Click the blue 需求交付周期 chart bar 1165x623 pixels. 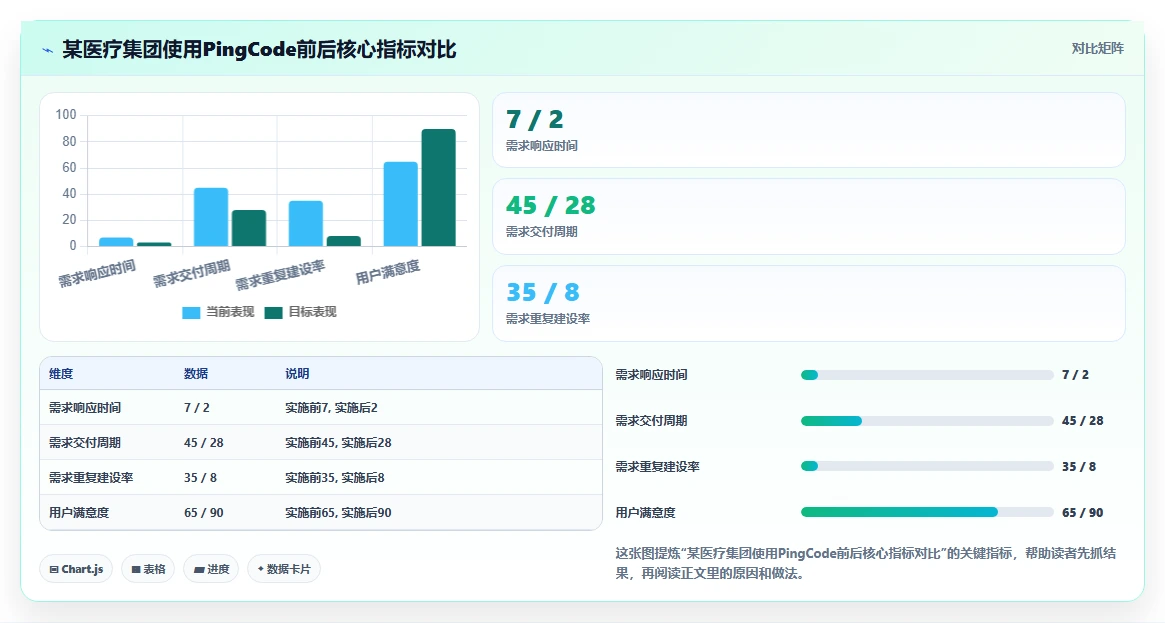tap(211, 217)
